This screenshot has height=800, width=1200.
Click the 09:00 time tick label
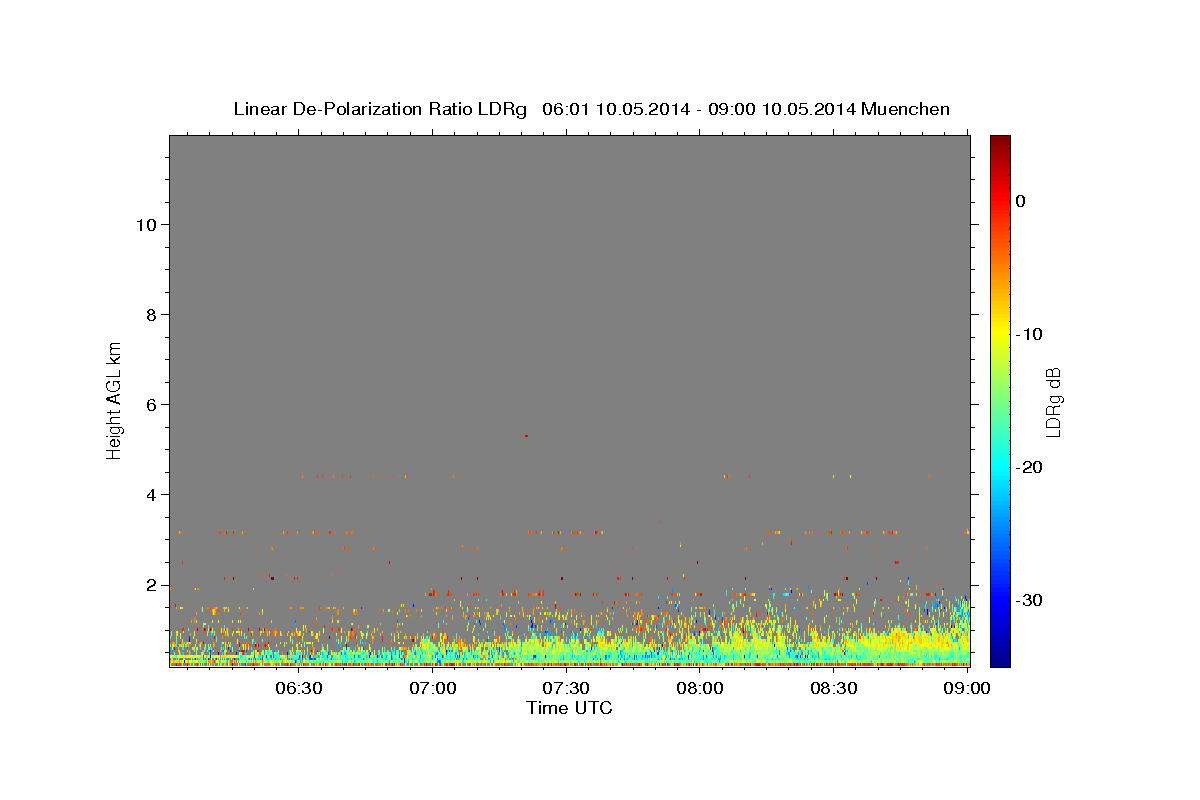coord(967,688)
